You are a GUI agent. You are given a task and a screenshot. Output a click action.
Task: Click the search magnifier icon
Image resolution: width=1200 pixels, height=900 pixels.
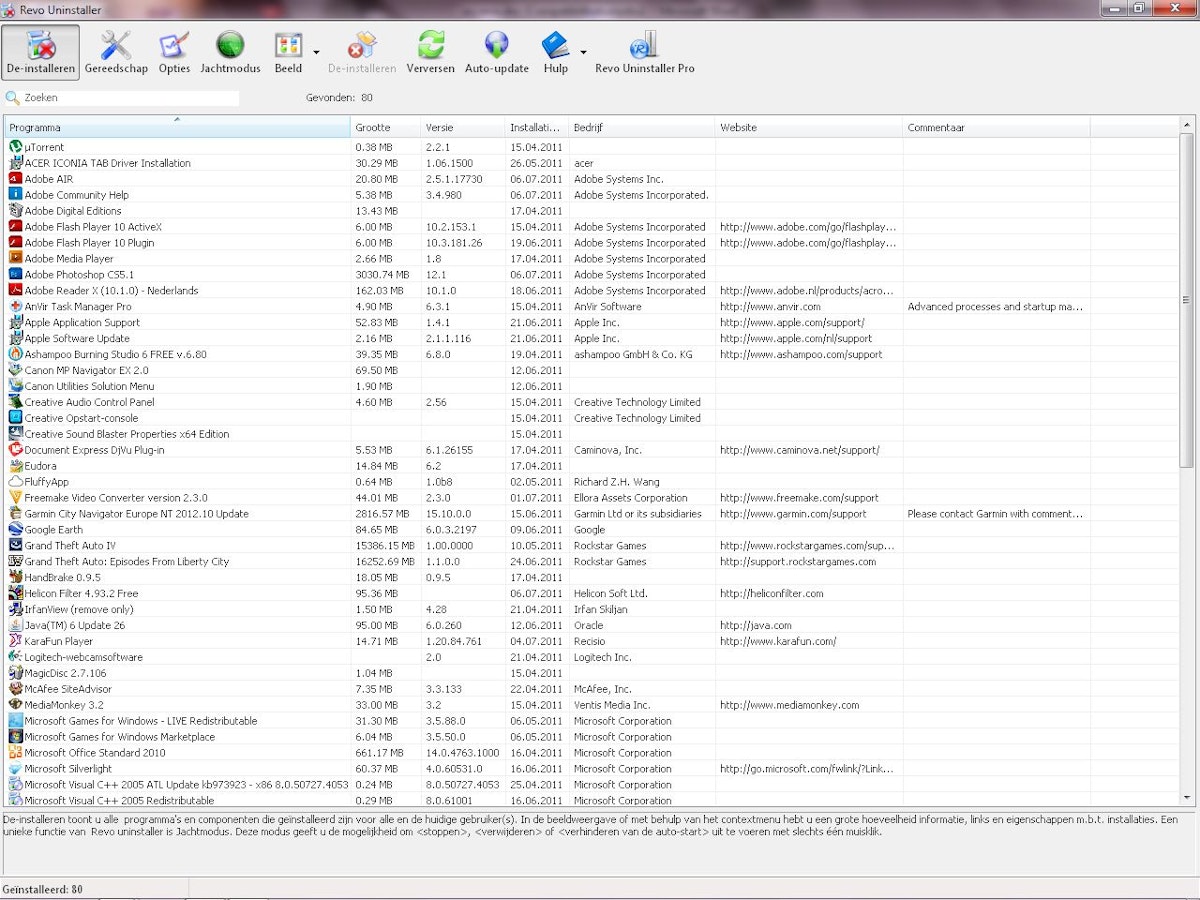pos(13,98)
